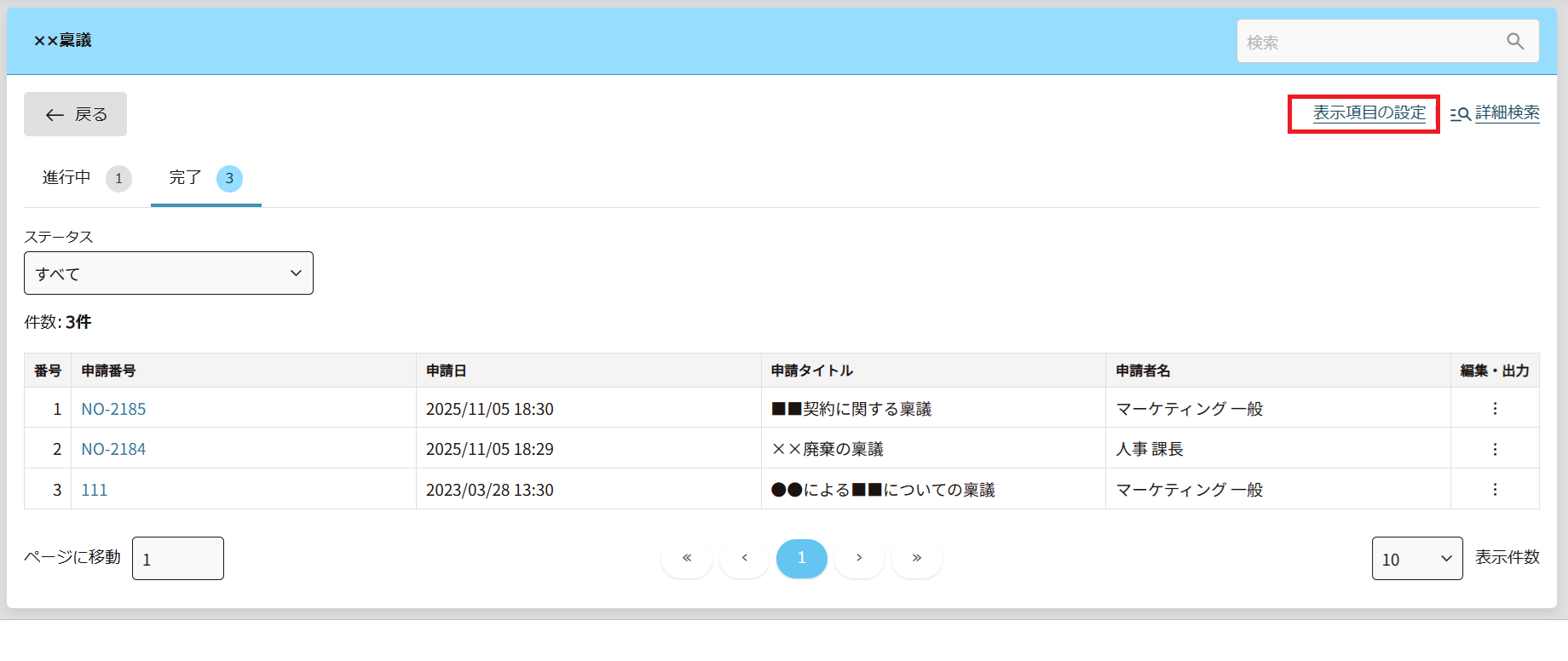Open application number 111
Image resolution: width=1568 pixels, height=661 pixels.
tap(95, 490)
